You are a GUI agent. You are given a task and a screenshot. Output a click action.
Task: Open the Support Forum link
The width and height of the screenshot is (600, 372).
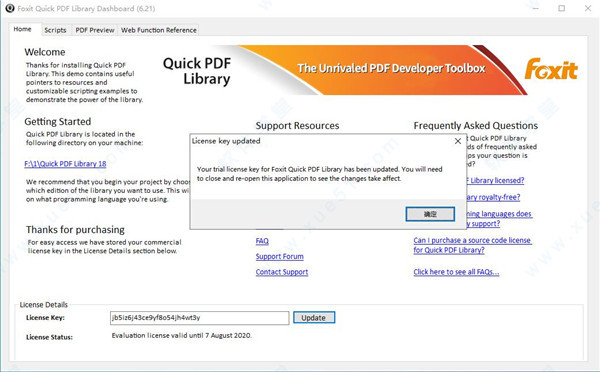click(280, 256)
